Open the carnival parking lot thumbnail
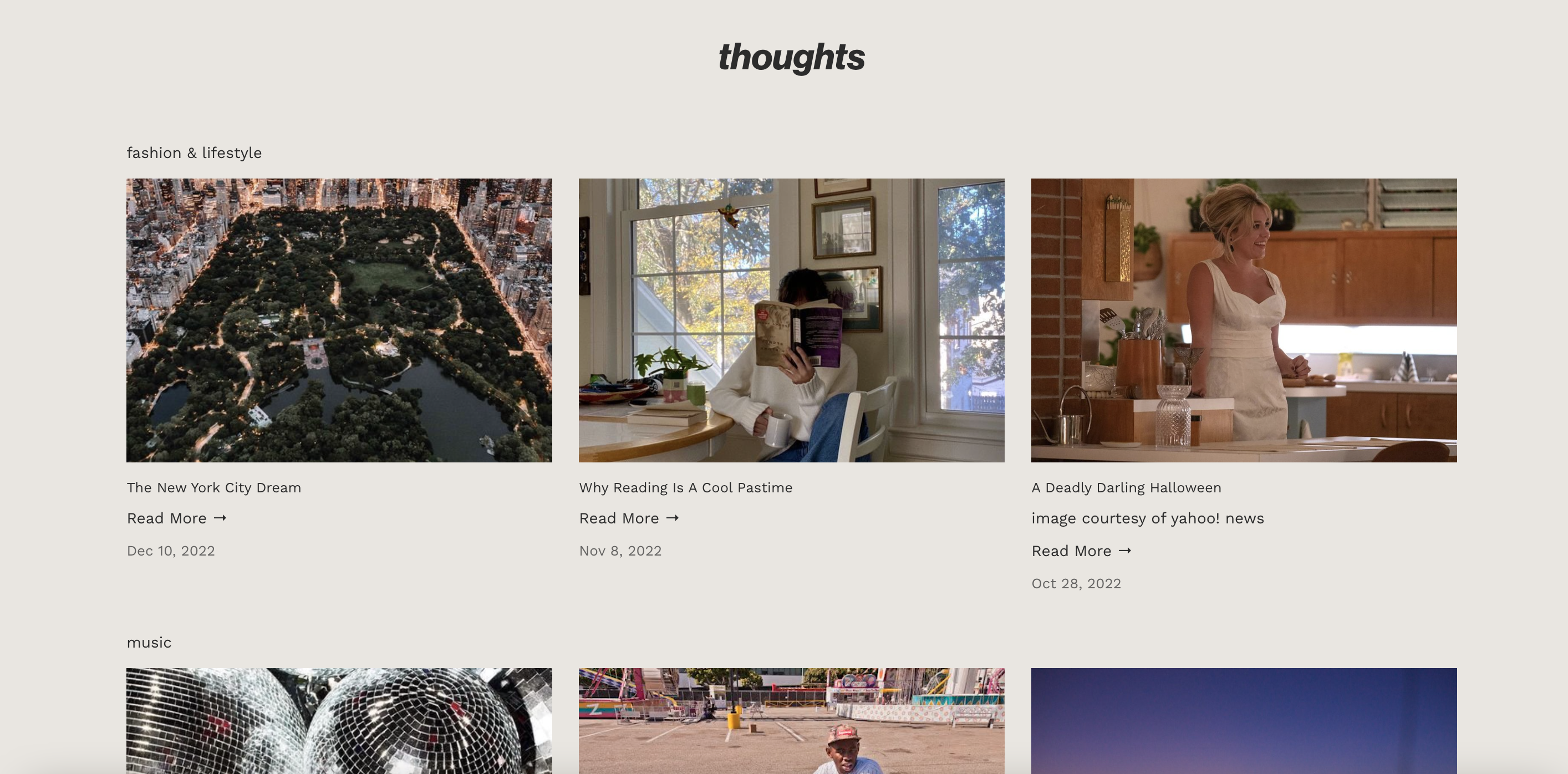This screenshot has height=774, width=1568. (791, 721)
